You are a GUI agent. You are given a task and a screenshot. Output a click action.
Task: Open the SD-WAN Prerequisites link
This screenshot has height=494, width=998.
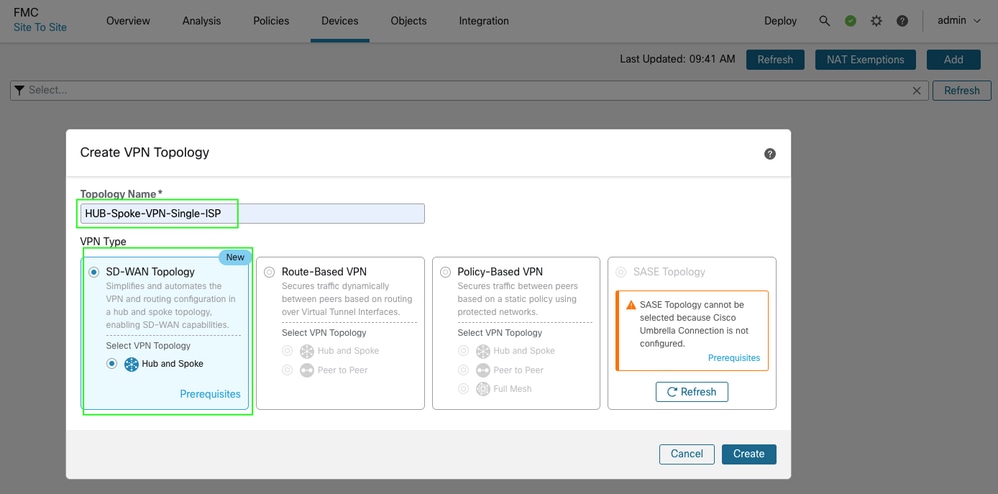(210, 394)
